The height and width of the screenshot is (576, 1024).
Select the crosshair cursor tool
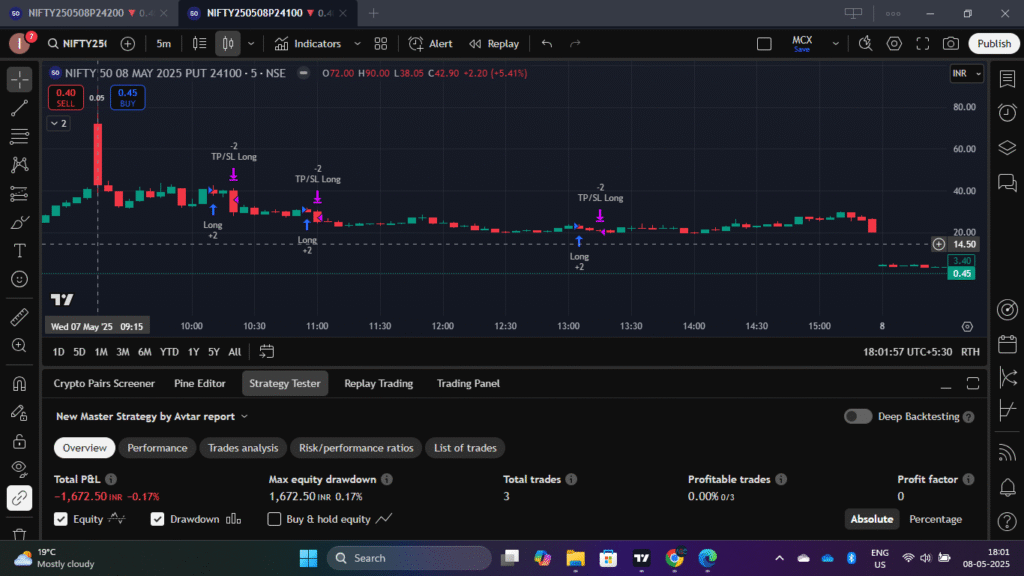tap(20, 80)
